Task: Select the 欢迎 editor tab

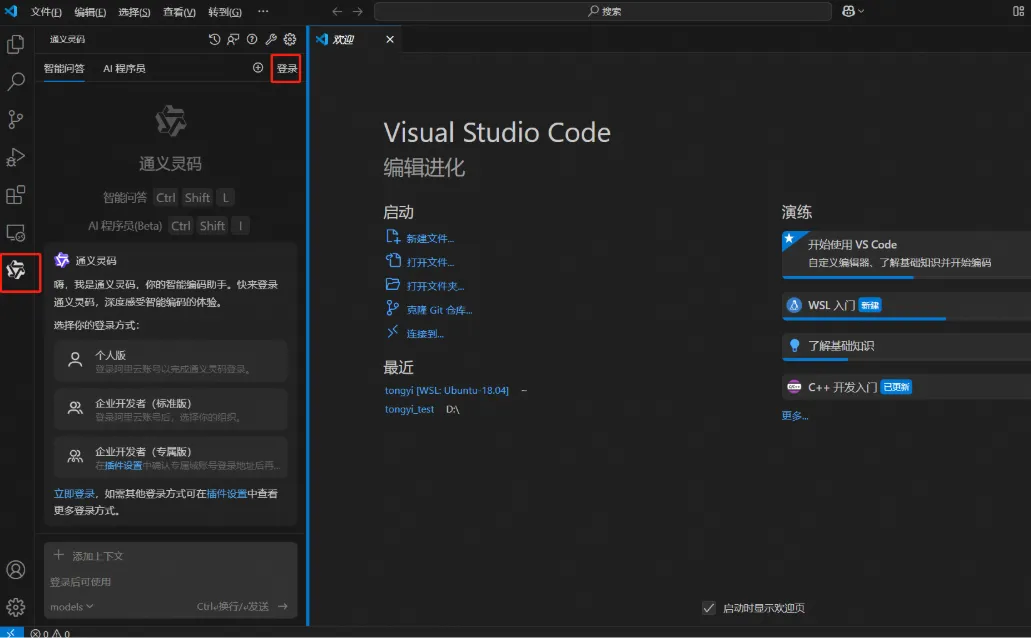Action: point(355,39)
